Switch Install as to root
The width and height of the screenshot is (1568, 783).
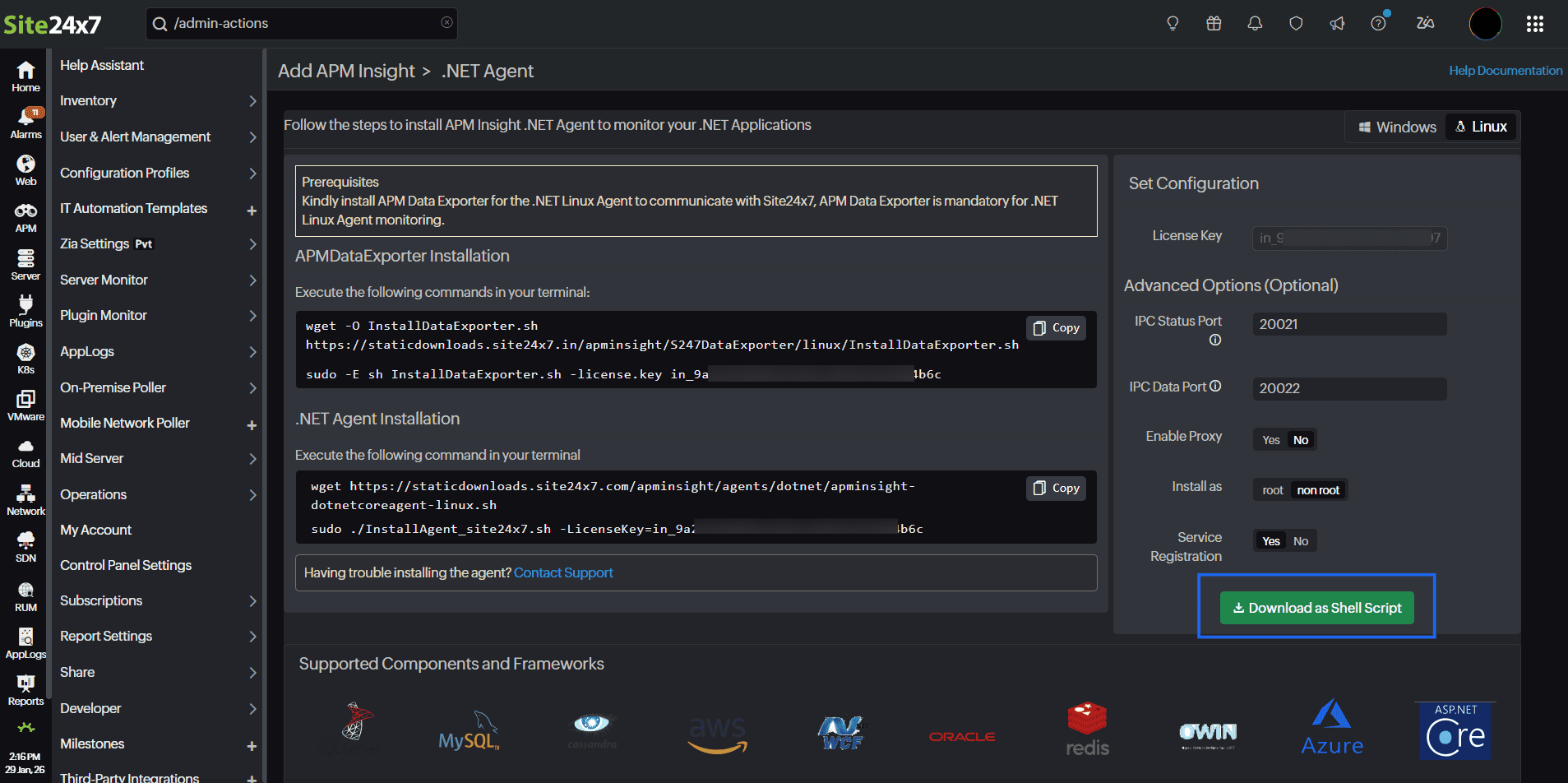pos(1271,489)
